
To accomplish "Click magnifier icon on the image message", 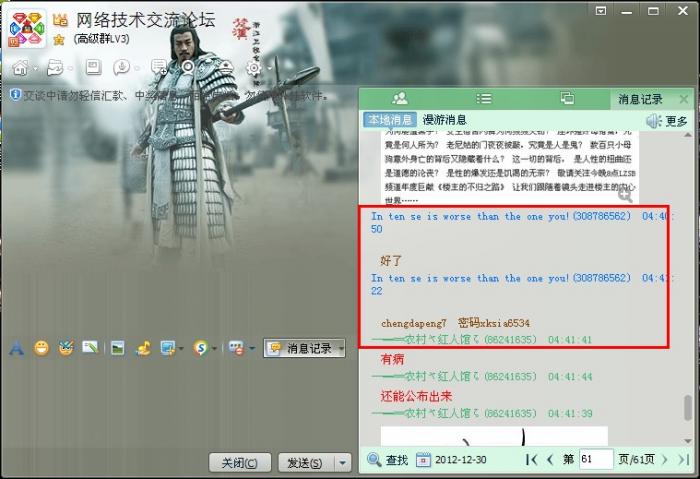I will click(x=625, y=195).
